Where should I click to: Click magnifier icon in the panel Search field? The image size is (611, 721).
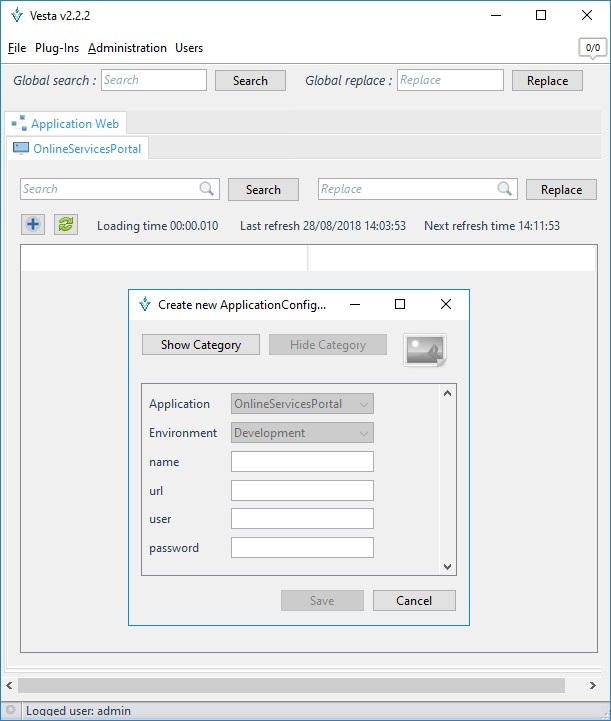tap(207, 189)
